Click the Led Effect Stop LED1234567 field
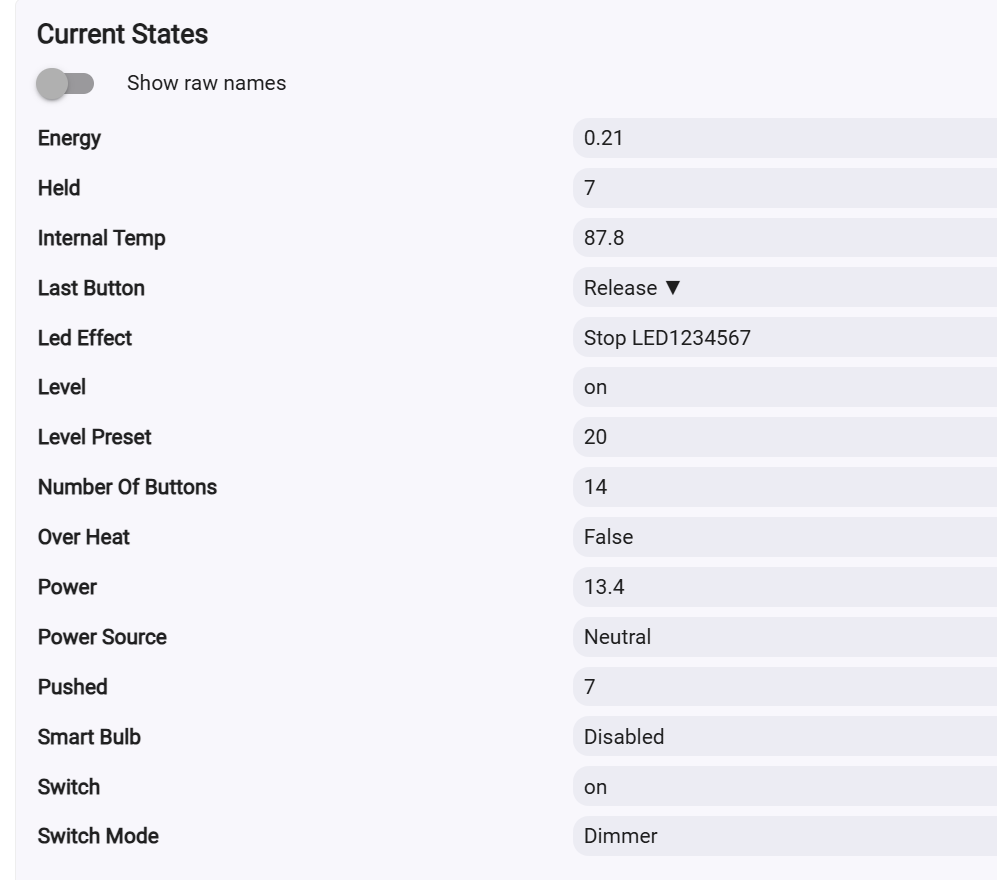The image size is (997, 880). point(785,338)
